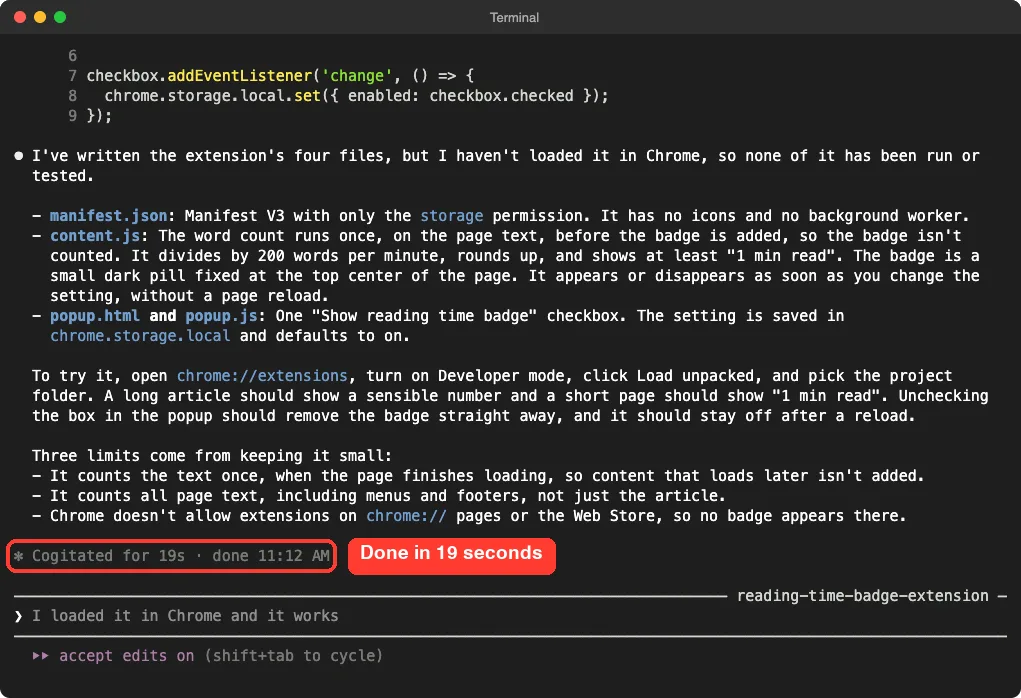Click the popup.js file name

[221, 316]
